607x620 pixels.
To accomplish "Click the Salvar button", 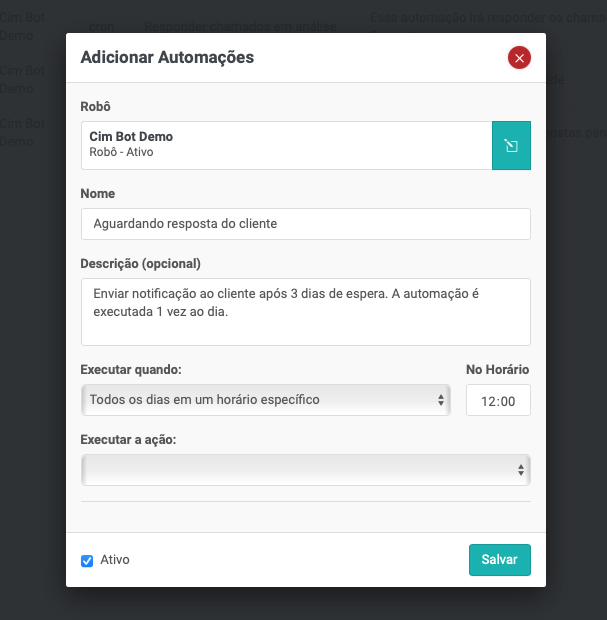I will point(499,560).
